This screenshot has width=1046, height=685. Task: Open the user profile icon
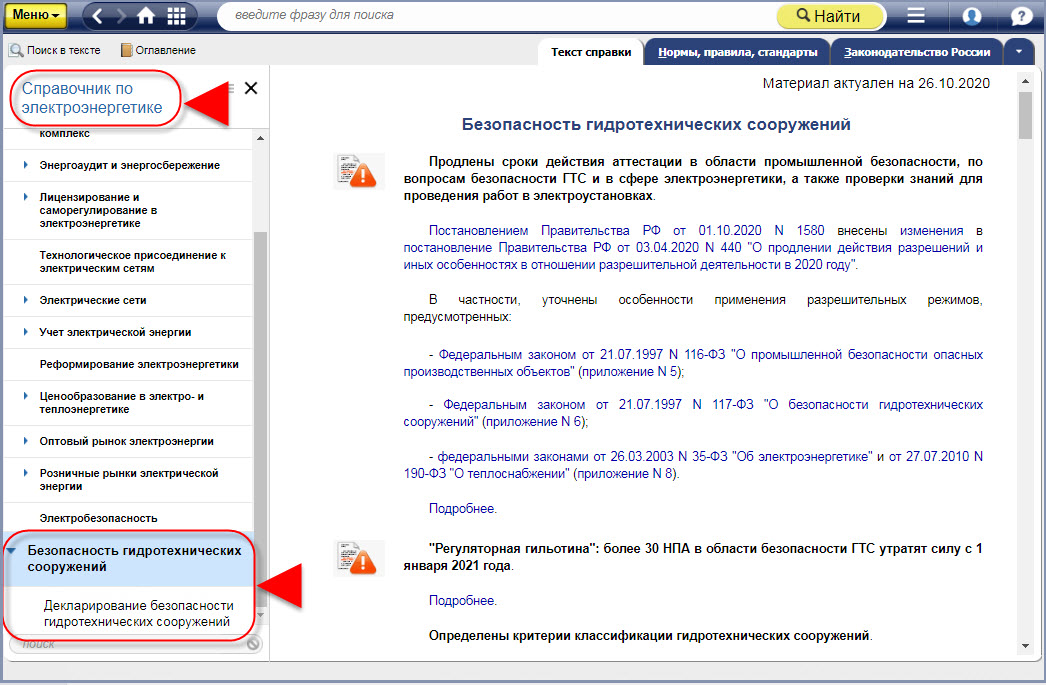(x=971, y=16)
